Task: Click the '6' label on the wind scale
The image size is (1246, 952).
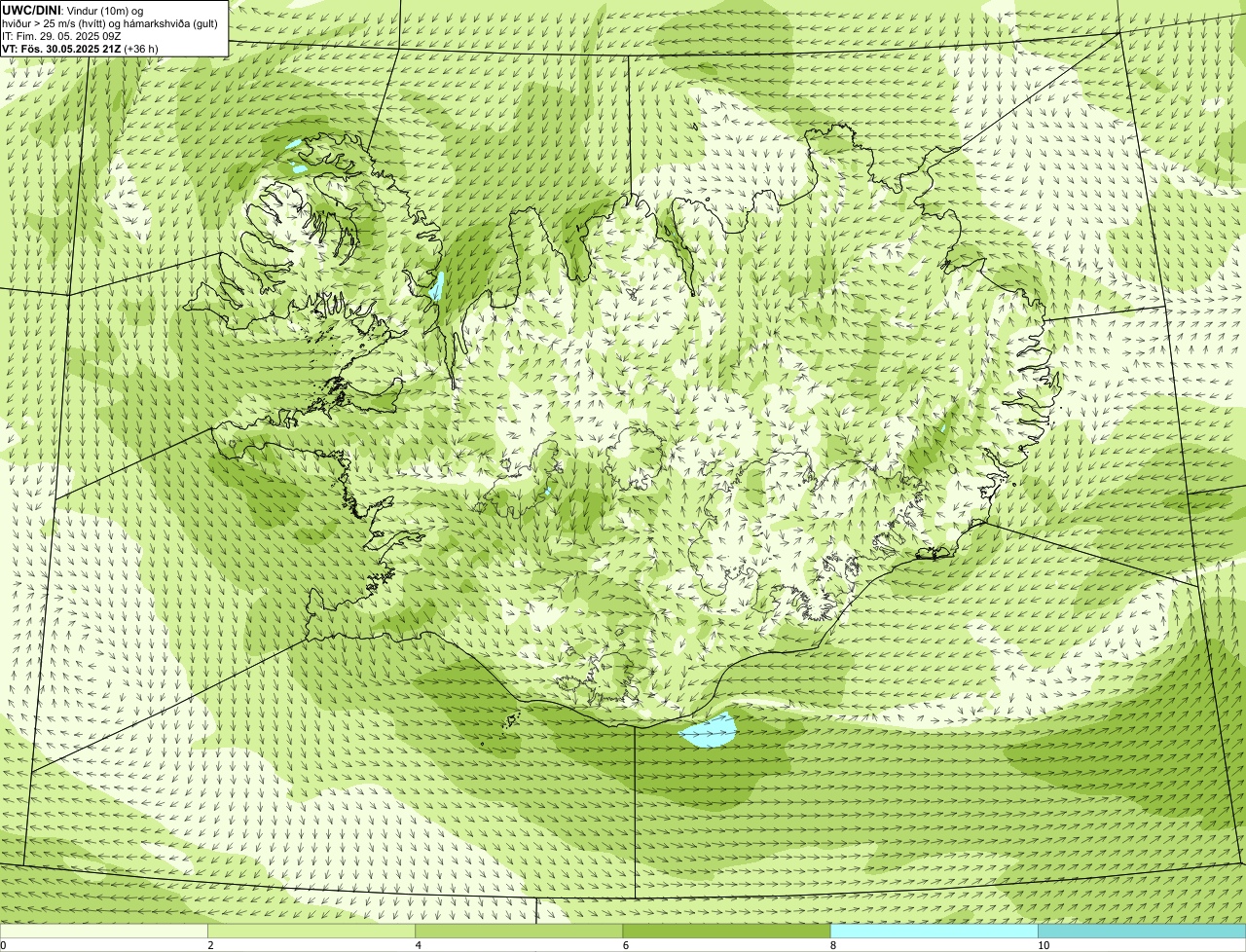Action: point(626,945)
